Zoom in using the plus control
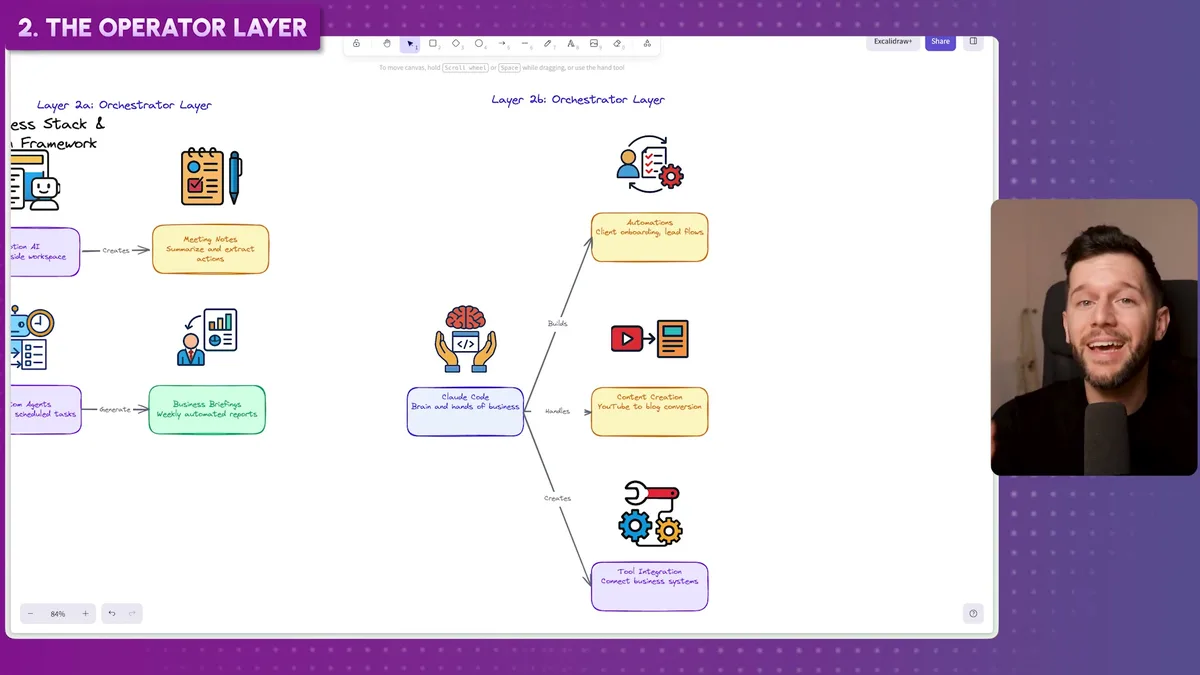Image resolution: width=1200 pixels, height=675 pixels. point(85,613)
